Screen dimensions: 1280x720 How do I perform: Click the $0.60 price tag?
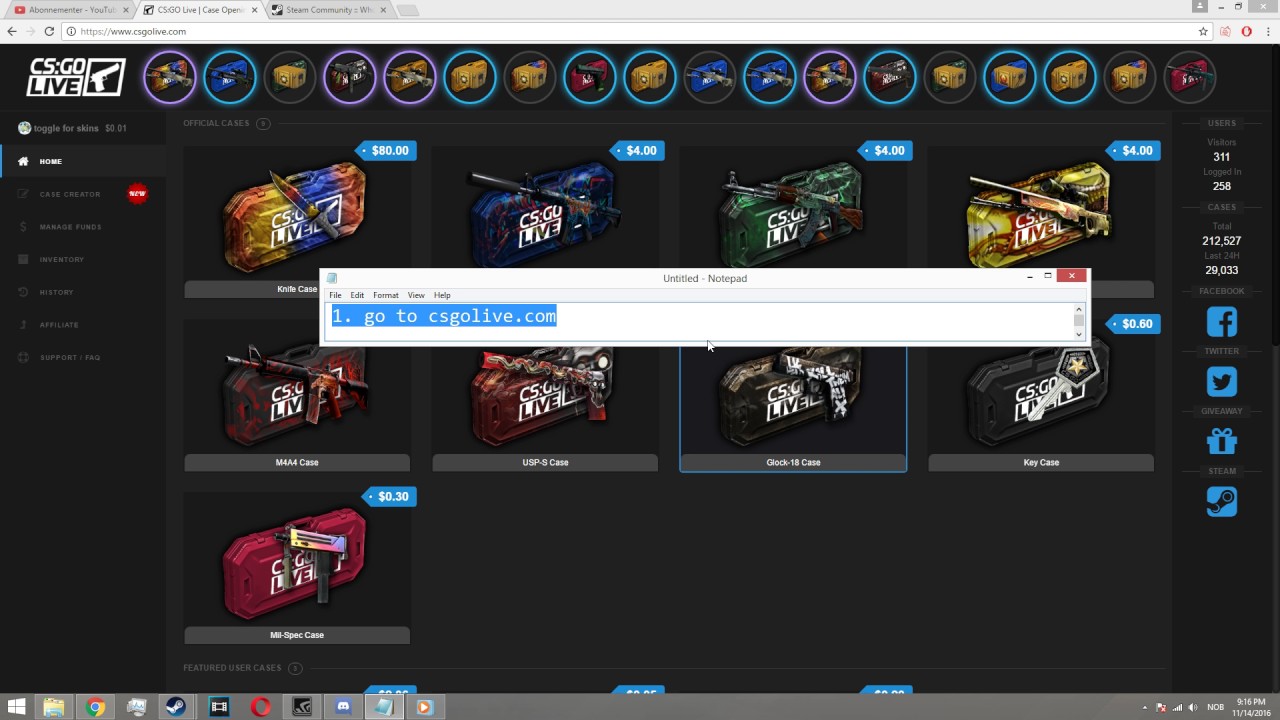pos(1134,324)
